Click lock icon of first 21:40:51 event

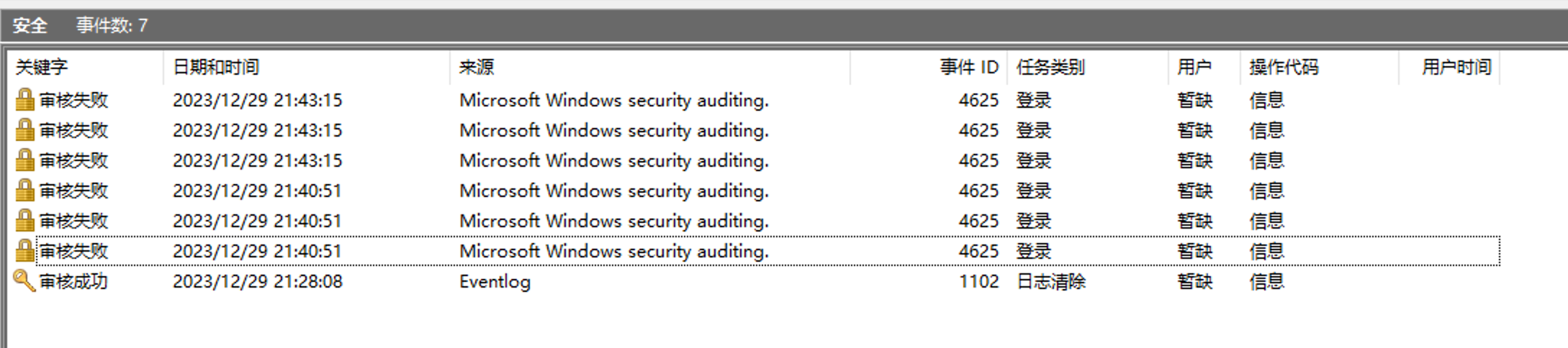25,191
